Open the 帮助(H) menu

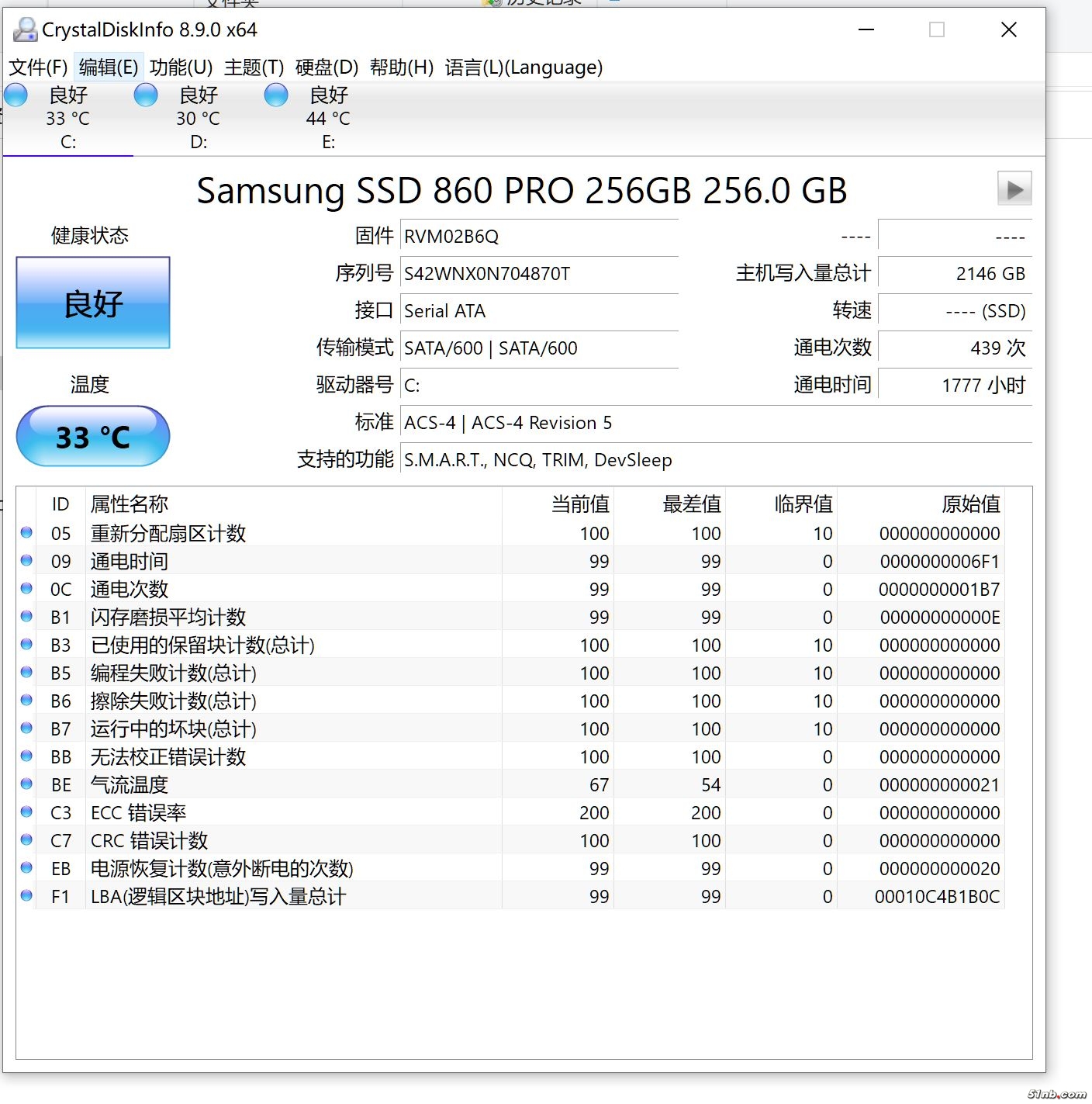click(402, 67)
